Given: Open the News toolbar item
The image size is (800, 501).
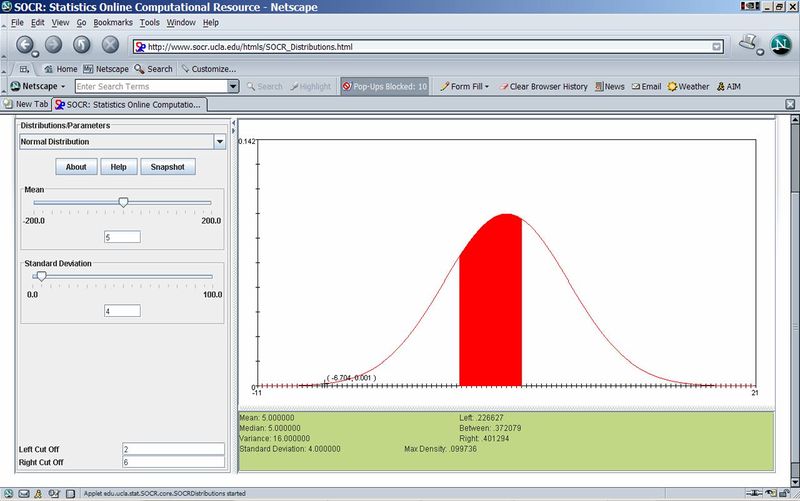Looking at the screenshot, I should pos(610,86).
